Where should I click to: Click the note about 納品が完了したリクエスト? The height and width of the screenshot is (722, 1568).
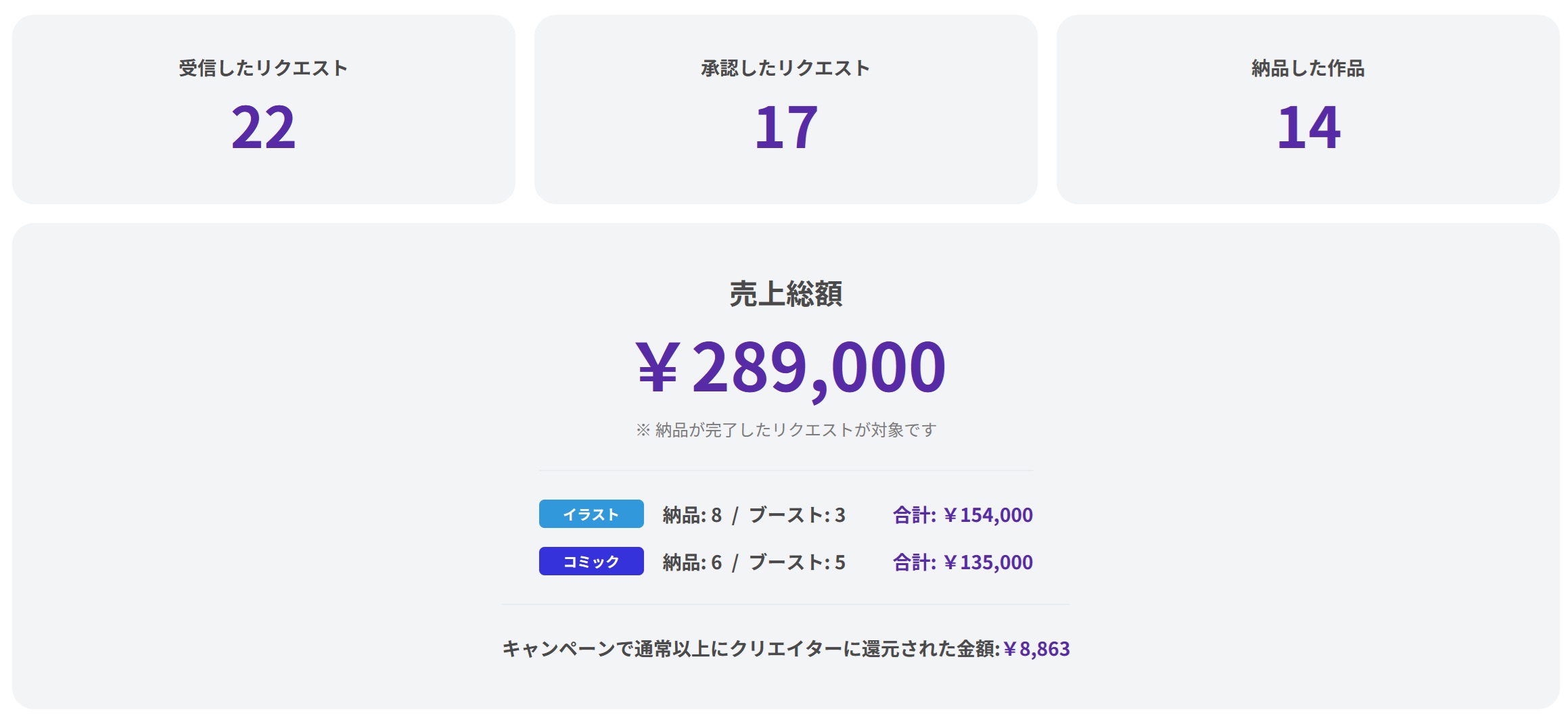[785, 430]
